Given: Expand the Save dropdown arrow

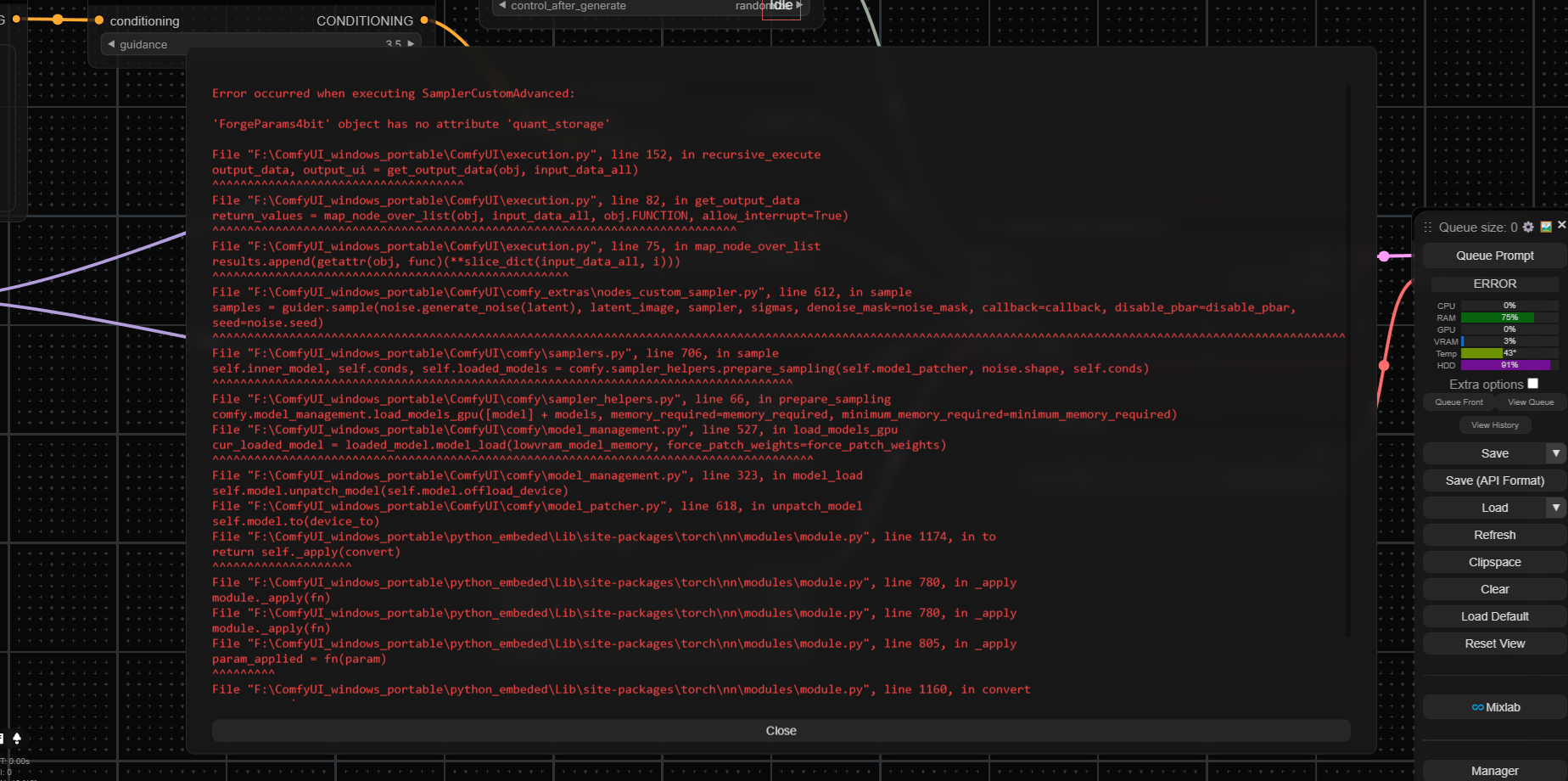Looking at the screenshot, I should point(1556,453).
